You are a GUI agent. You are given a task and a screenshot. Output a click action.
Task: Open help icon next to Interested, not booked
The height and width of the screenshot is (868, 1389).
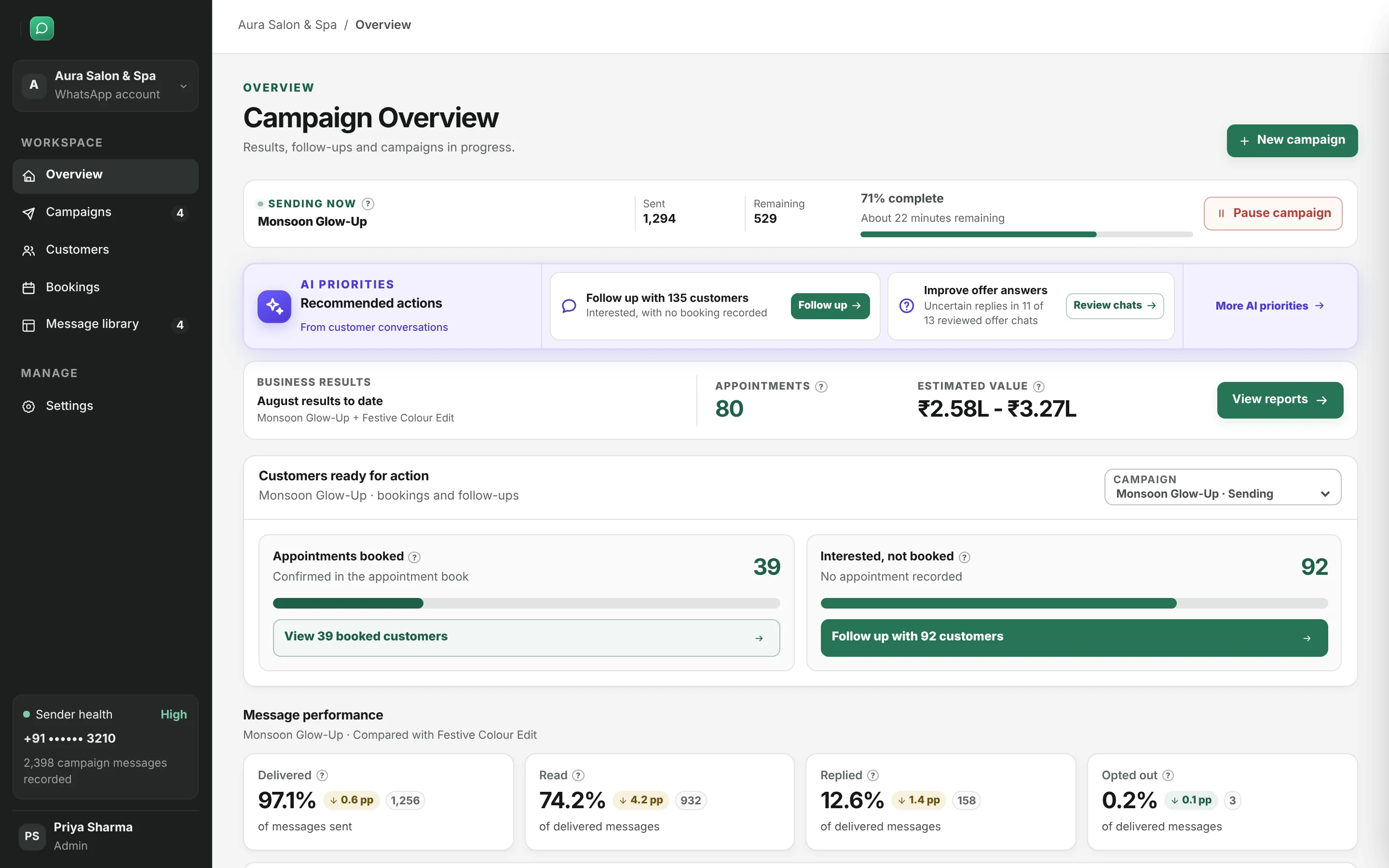(x=965, y=557)
